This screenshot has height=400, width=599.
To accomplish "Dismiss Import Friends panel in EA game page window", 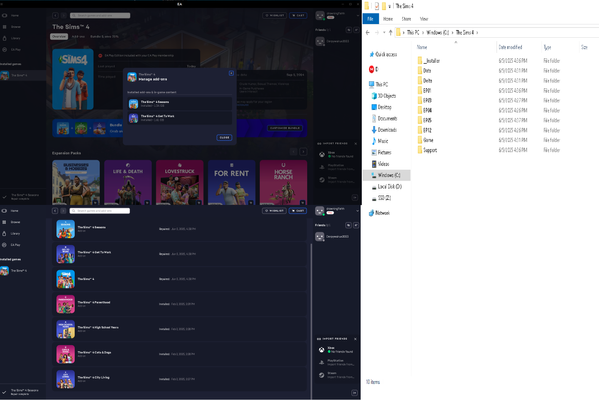I will (355, 144).
